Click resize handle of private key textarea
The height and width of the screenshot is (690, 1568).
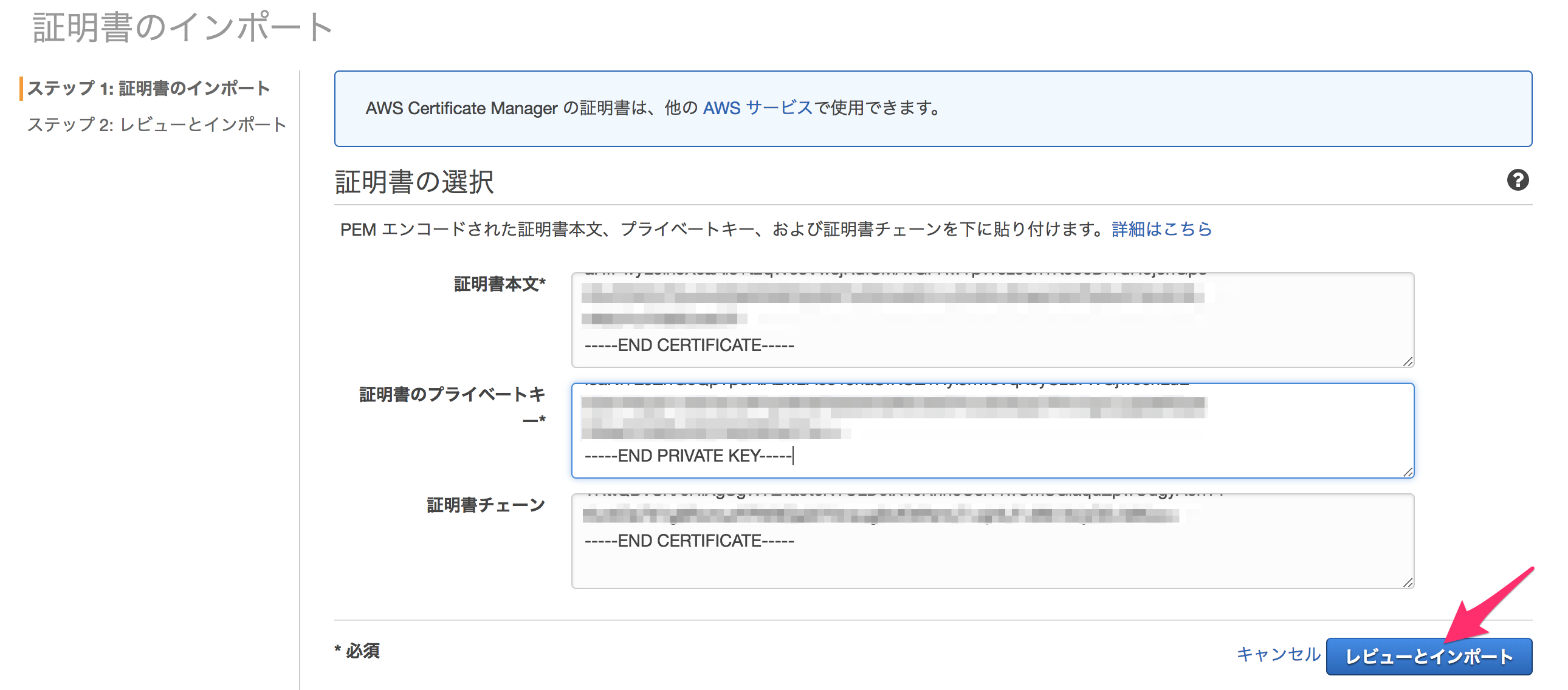click(1408, 472)
